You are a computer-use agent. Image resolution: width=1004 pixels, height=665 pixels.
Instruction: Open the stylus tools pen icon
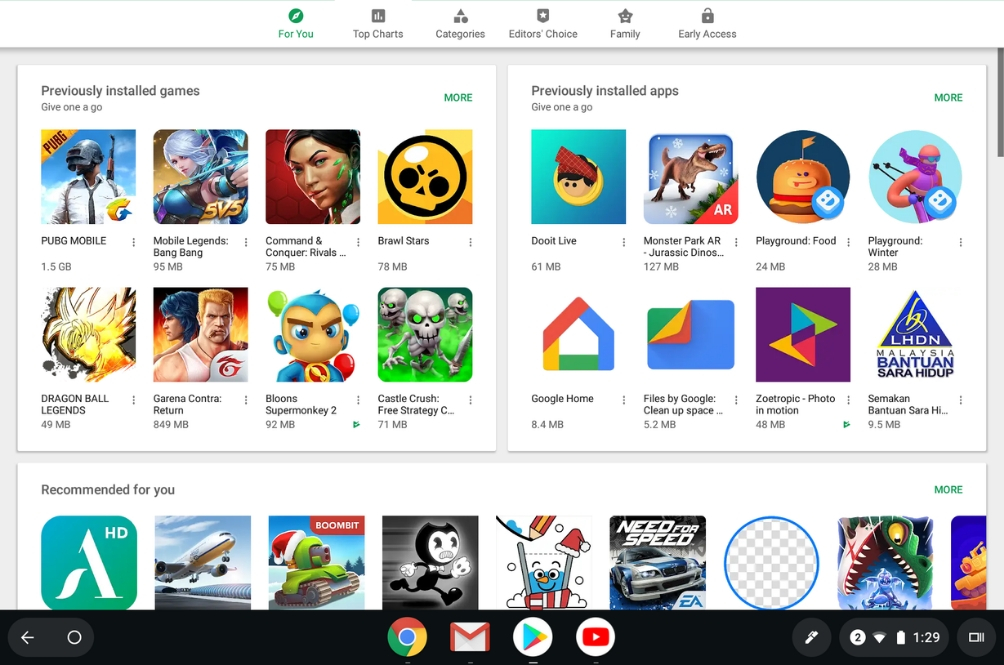811,637
